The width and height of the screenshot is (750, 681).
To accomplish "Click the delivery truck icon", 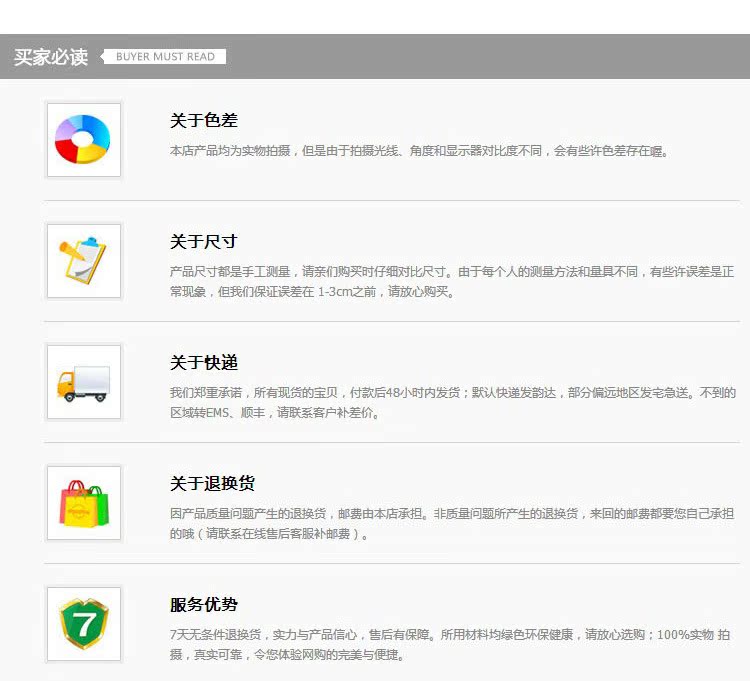I will pos(84,382).
